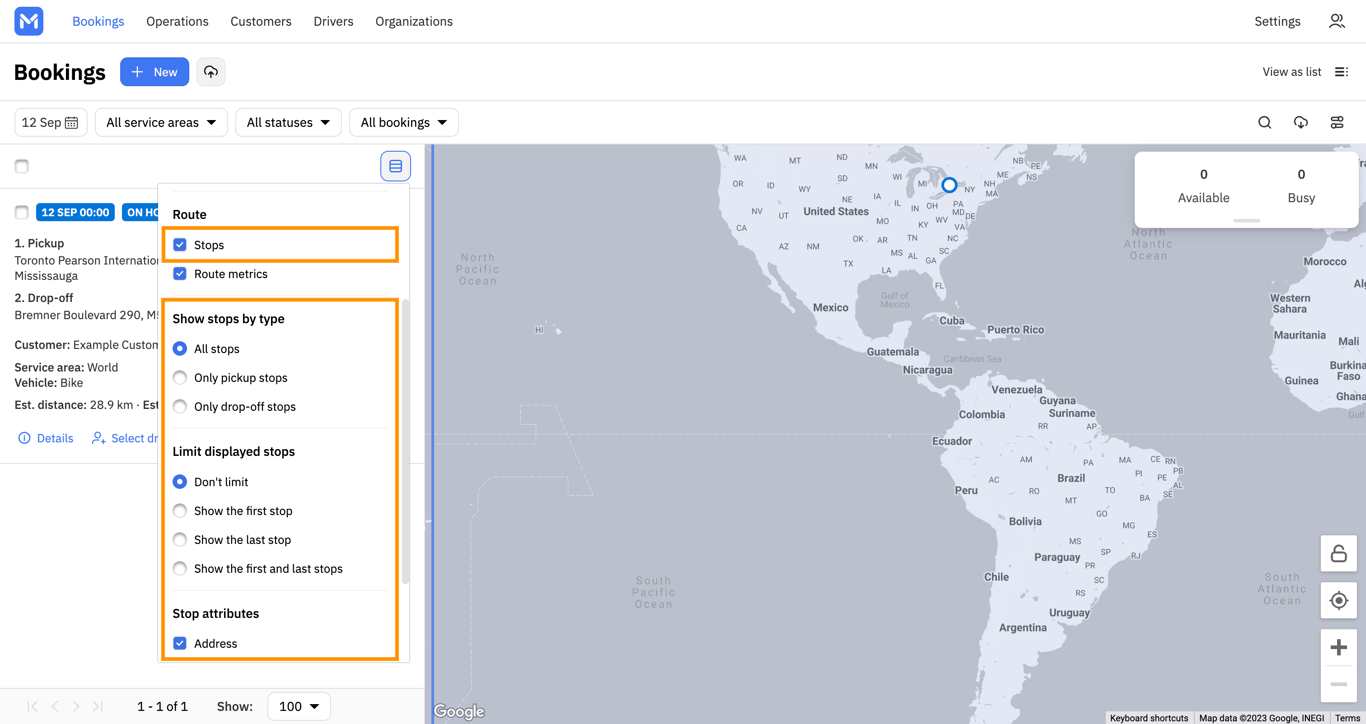Viewport: 1366px width, 724px height.
Task: Select Only pickup stops option
Action: pos(180,378)
